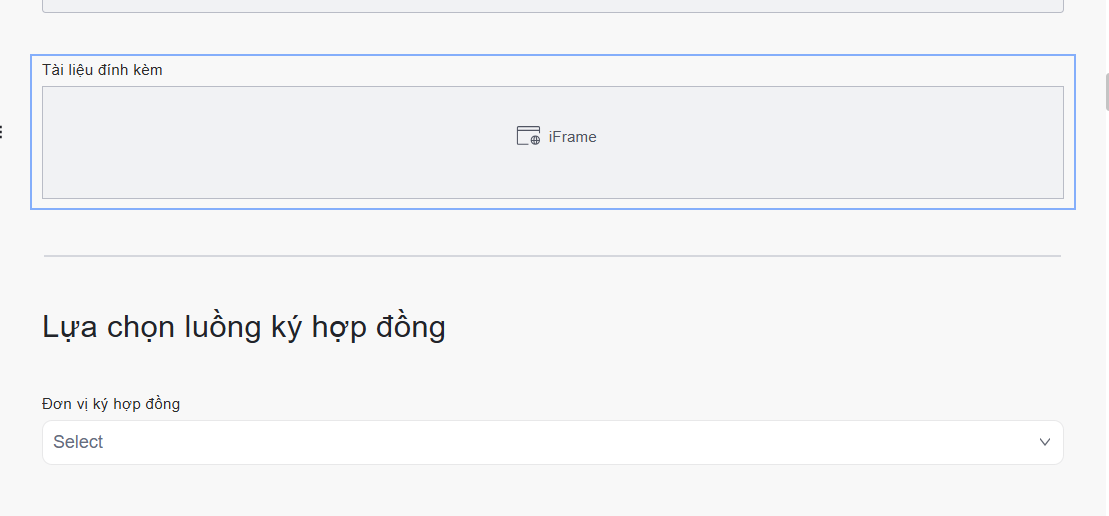Click the Select placeholder text
This screenshot has height=516, width=1109.
[x=79, y=442]
